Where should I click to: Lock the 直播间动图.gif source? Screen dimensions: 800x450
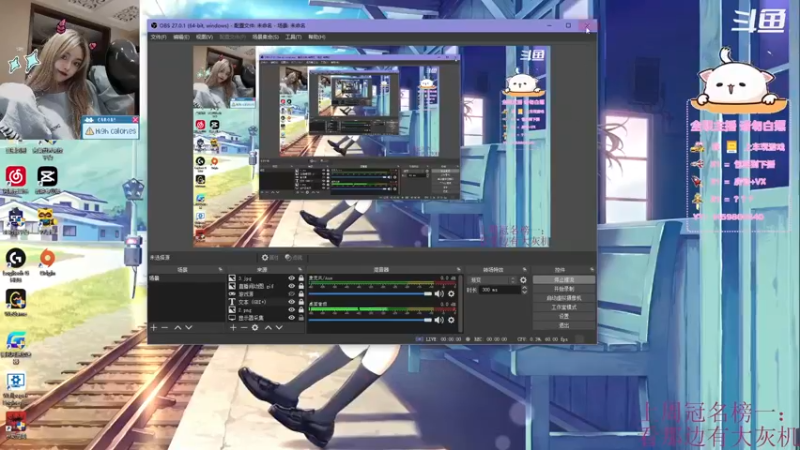click(301, 286)
